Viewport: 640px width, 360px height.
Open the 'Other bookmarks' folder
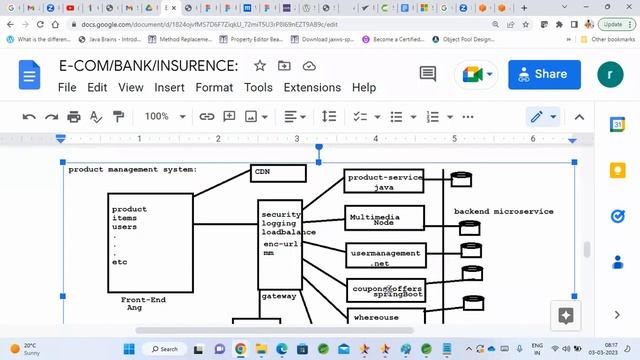pyautogui.click(x=608, y=39)
